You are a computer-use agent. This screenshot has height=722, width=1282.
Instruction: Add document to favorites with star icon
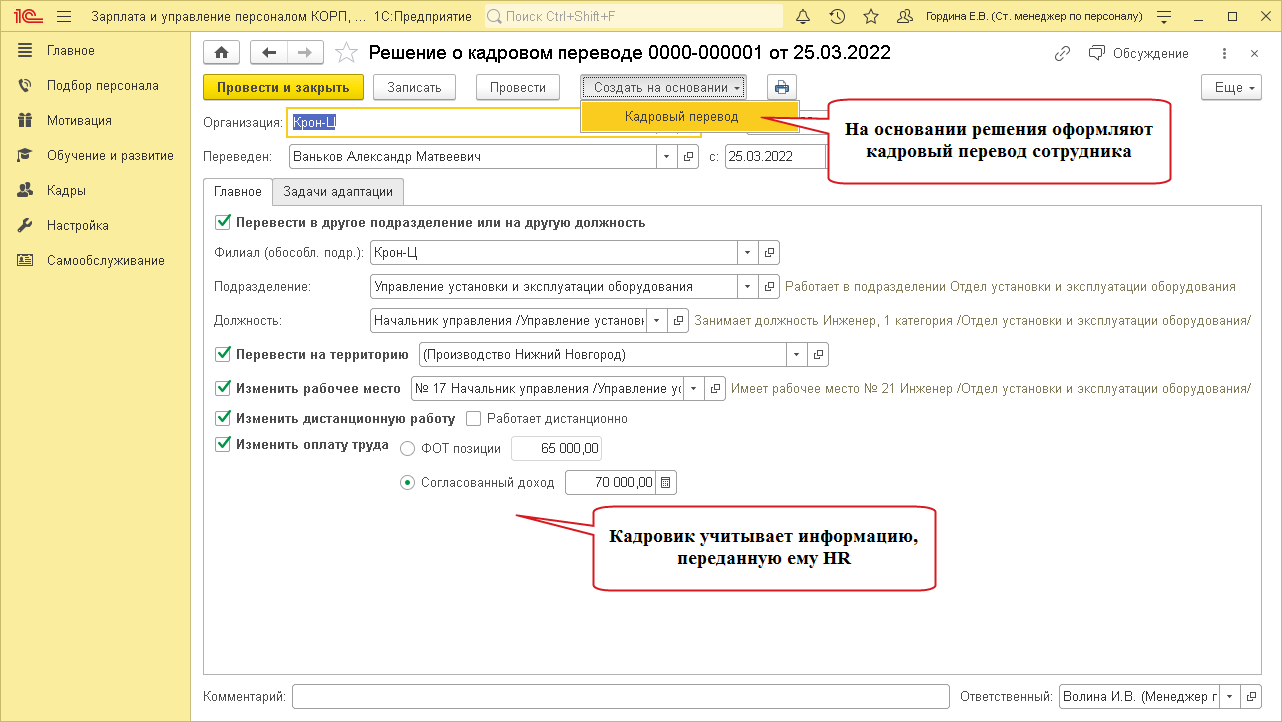(346, 53)
